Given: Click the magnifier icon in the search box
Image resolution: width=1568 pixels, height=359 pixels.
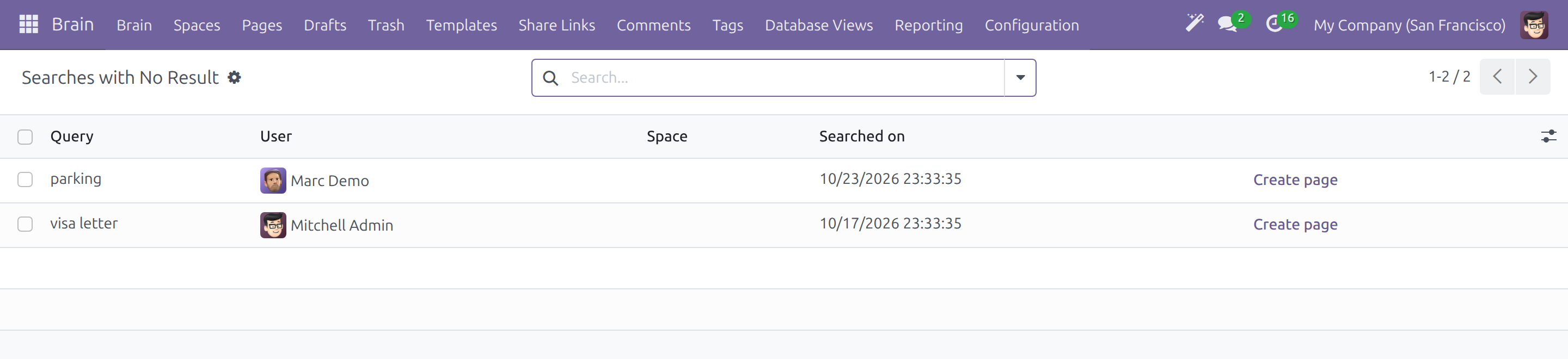Looking at the screenshot, I should [x=550, y=78].
